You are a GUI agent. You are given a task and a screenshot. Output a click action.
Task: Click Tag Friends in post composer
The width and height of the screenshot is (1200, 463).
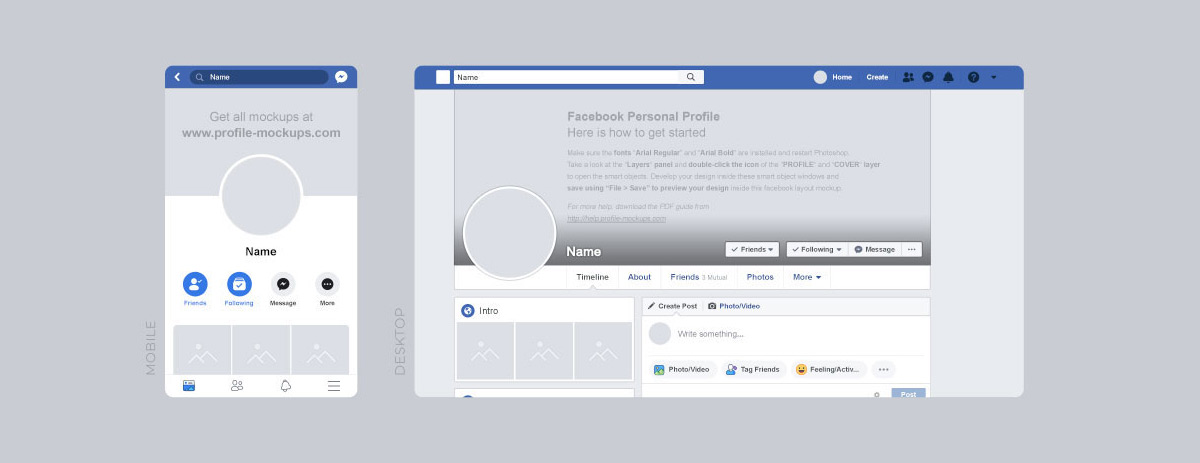pyautogui.click(x=753, y=369)
